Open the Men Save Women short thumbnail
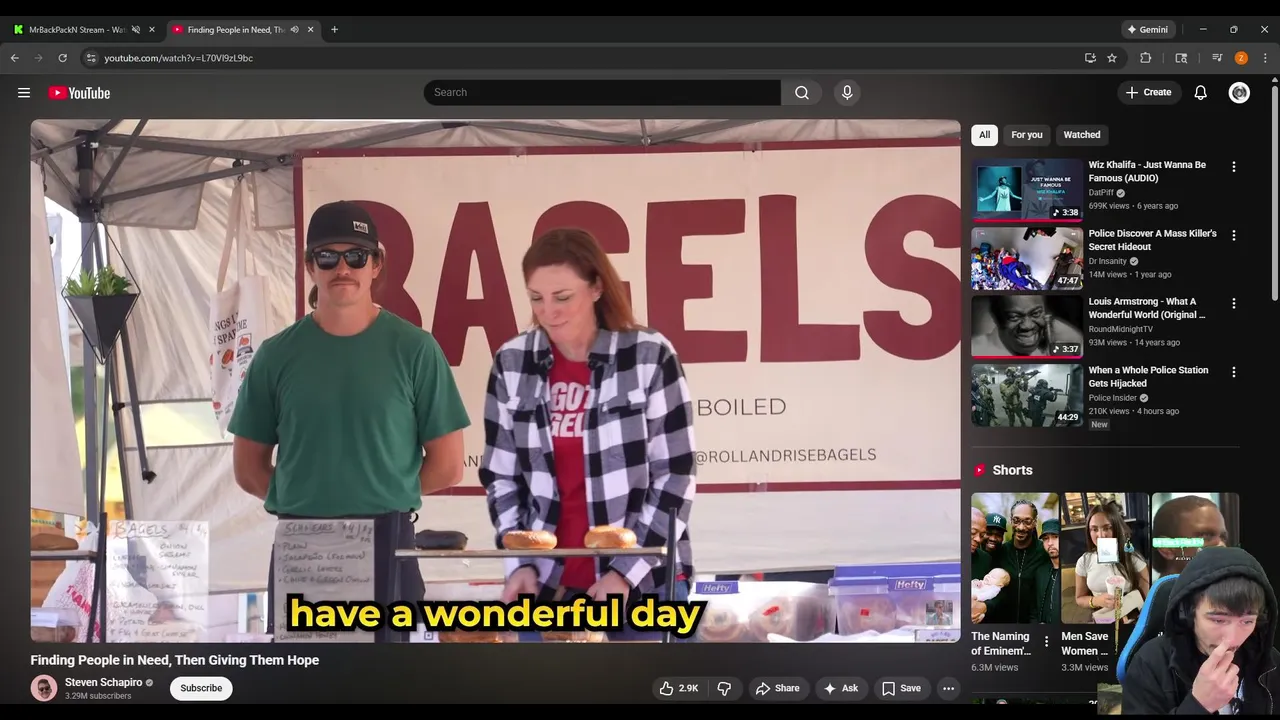This screenshot has width=1280, height=720. click(x=1104, y=558)
